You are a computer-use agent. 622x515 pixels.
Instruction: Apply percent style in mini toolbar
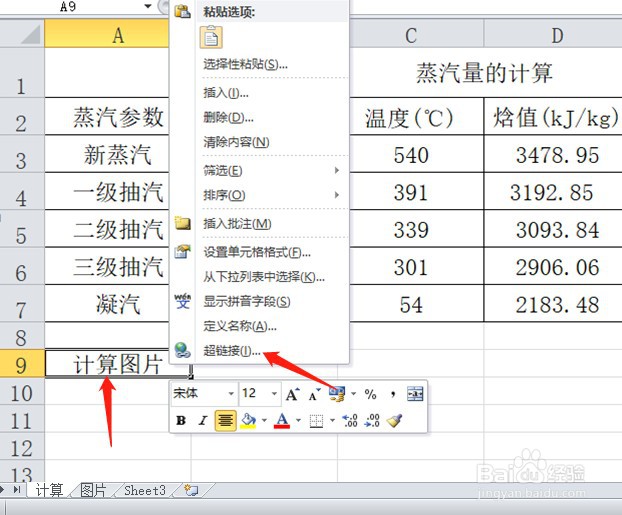(371, 394)
